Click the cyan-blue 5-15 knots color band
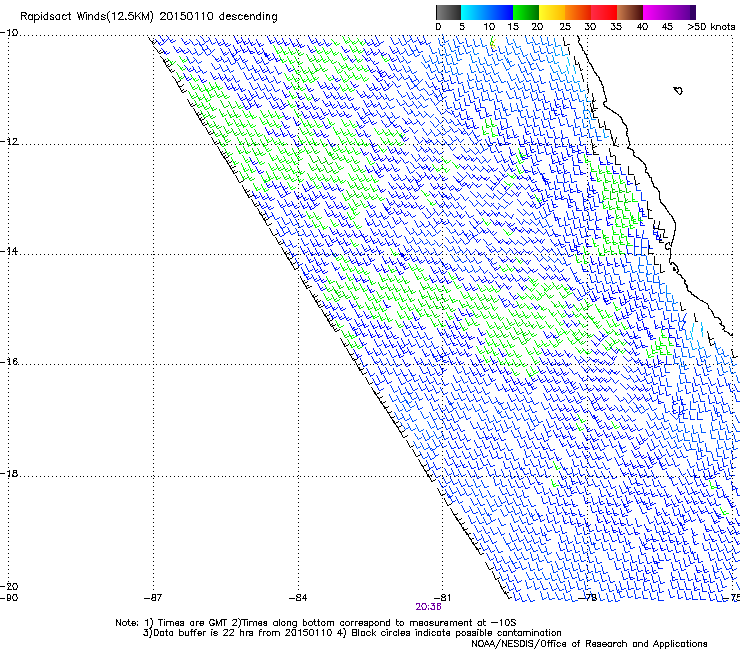Viewport: 740px width, 650px height. [487, 12]
